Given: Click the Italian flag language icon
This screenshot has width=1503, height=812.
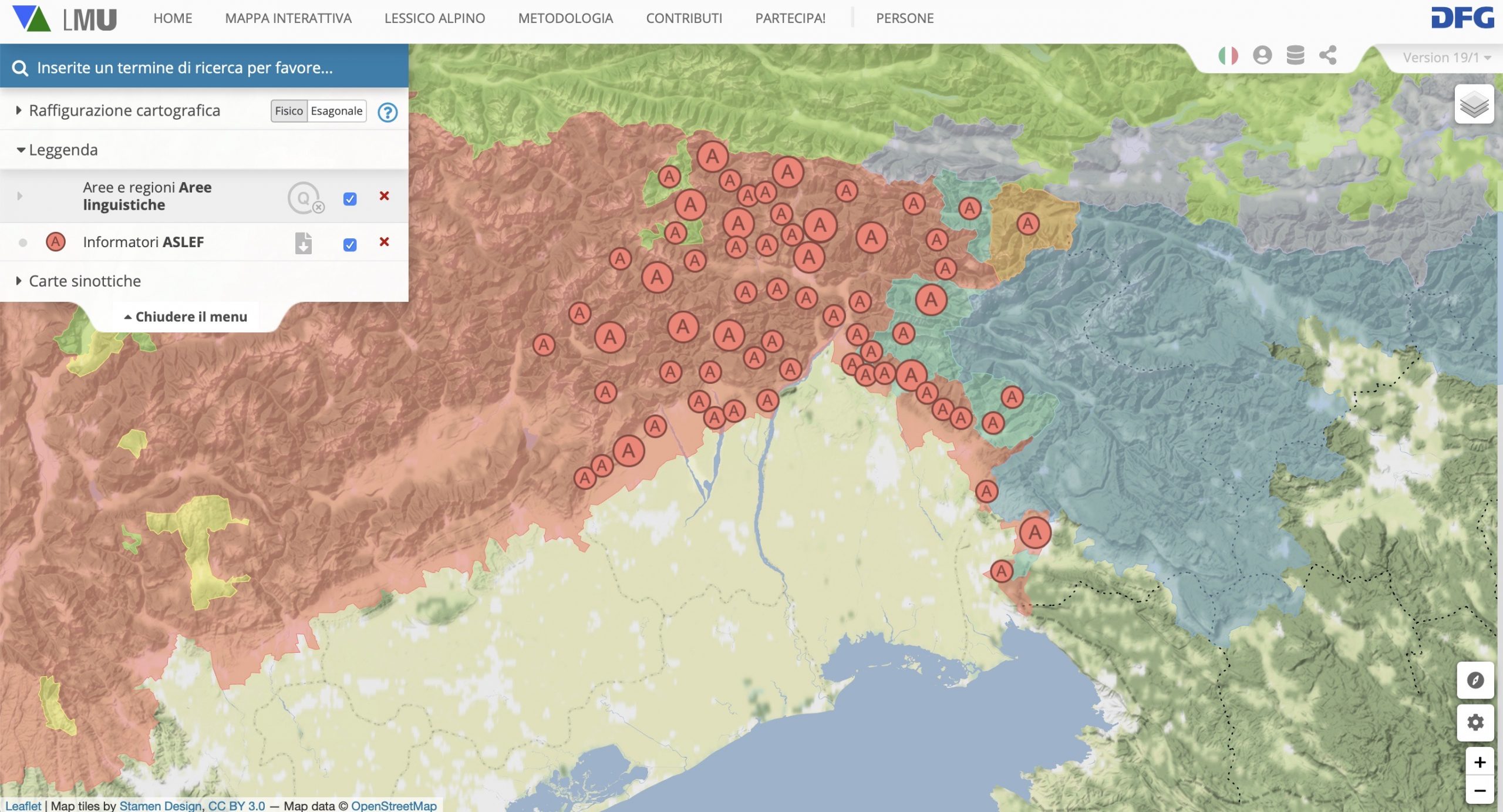Looking at the screenshot, I should coord(1228,56).
